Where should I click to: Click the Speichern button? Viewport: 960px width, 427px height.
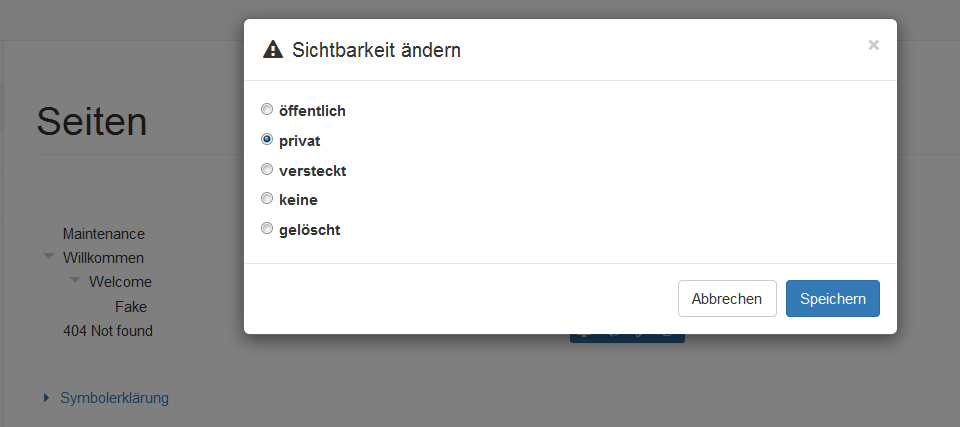[x=832, y=298]
